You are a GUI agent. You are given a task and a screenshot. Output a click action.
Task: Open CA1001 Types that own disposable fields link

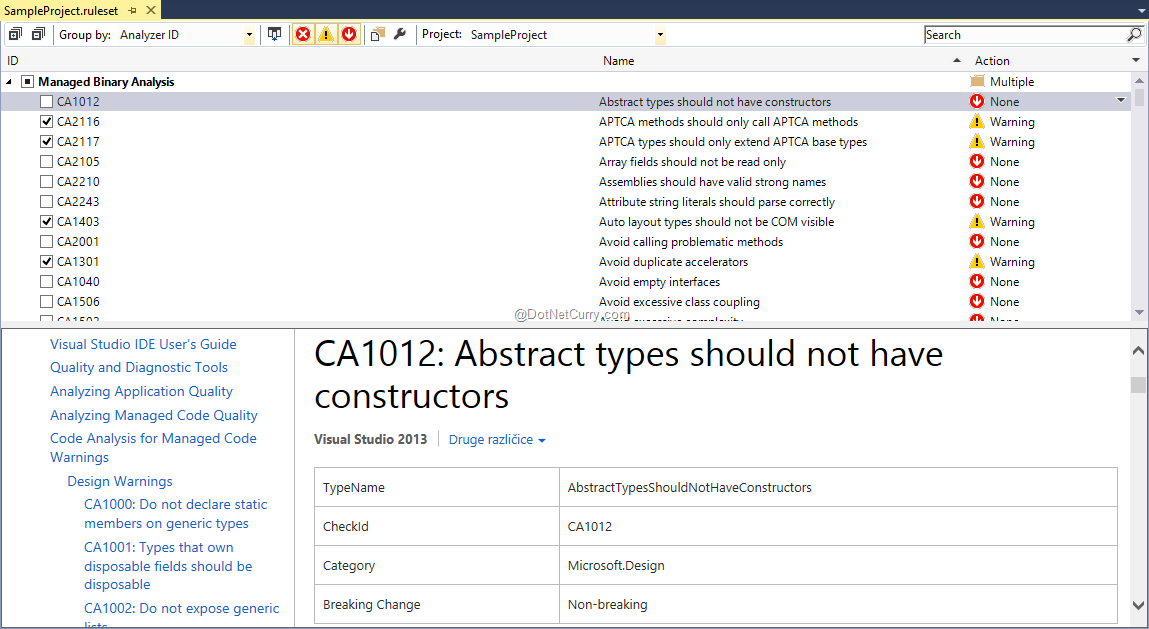click(169, 565)
